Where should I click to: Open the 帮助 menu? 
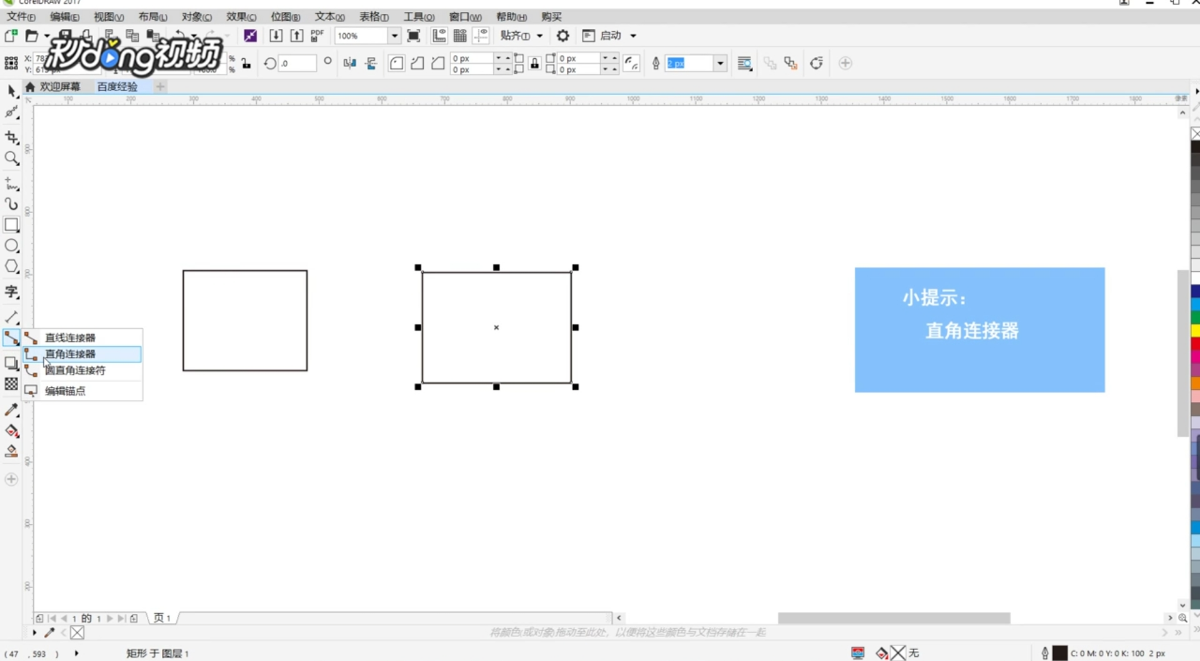[x=511, y=17]
